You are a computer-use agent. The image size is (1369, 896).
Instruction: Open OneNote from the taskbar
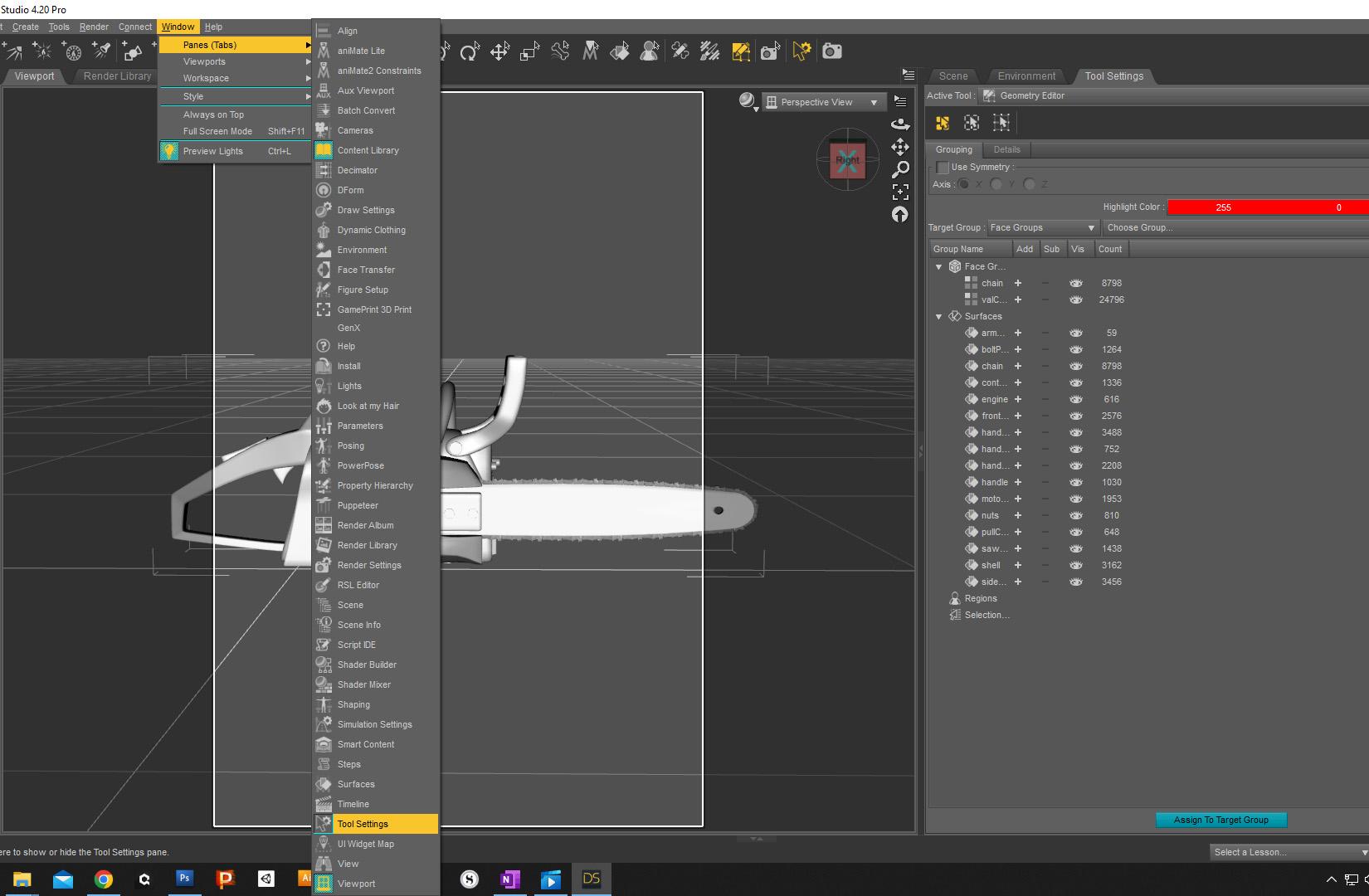509,879
